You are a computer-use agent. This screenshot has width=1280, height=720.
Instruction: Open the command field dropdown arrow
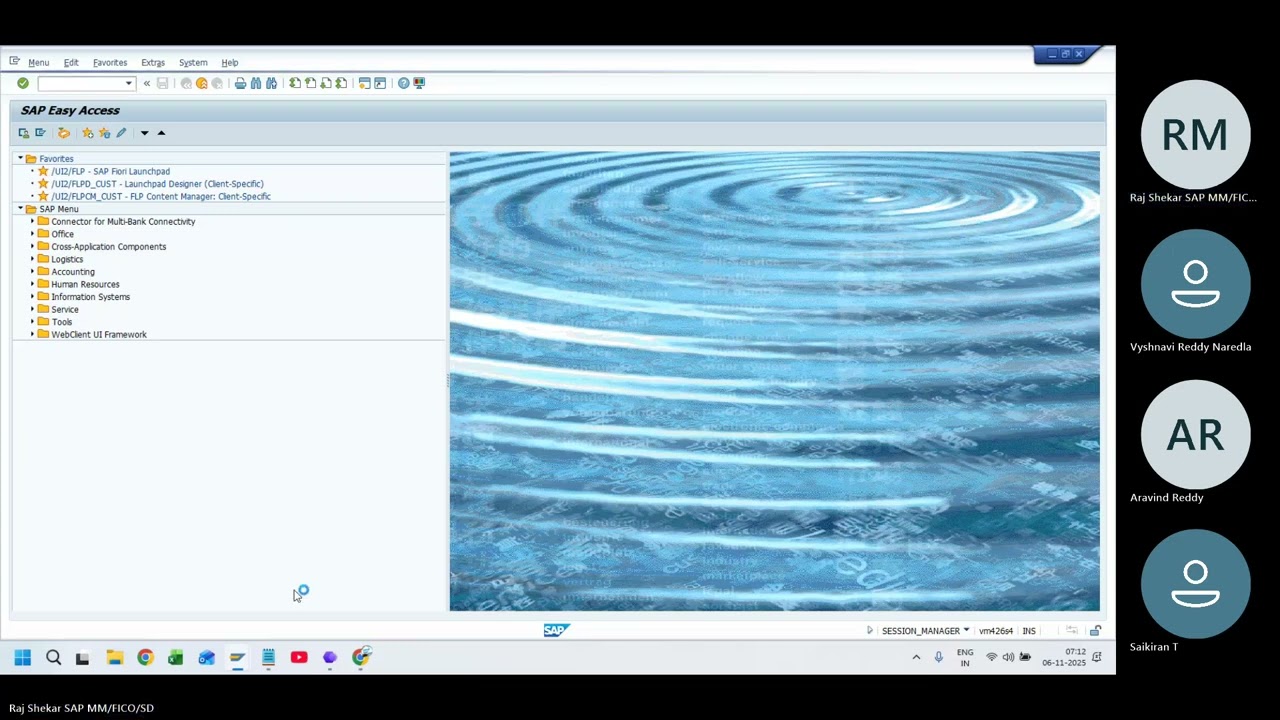tap(129, 83)
